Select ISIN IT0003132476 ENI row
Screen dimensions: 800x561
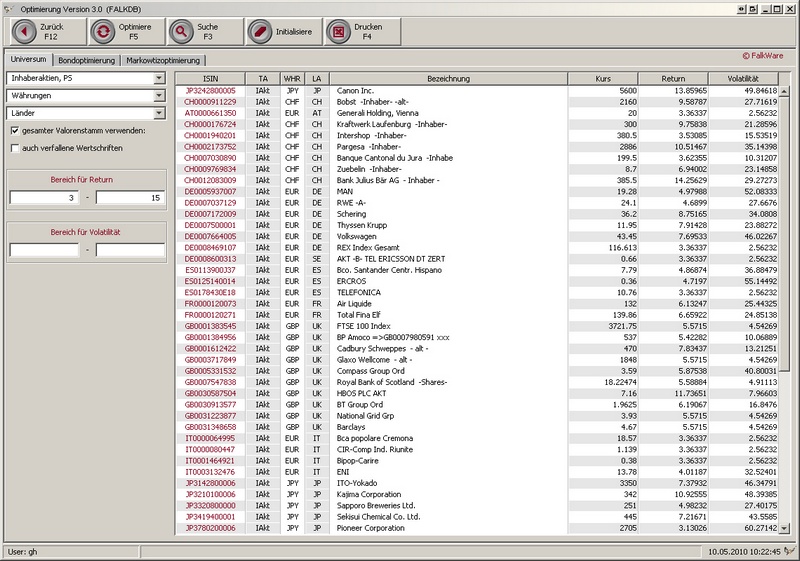(x=477, y=472)
